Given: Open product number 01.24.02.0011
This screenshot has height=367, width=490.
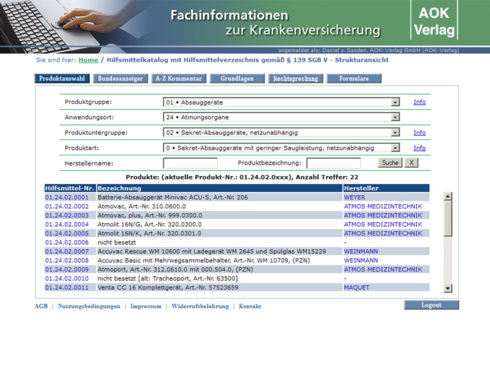Looking at the screenshot, I should [67, 287].
